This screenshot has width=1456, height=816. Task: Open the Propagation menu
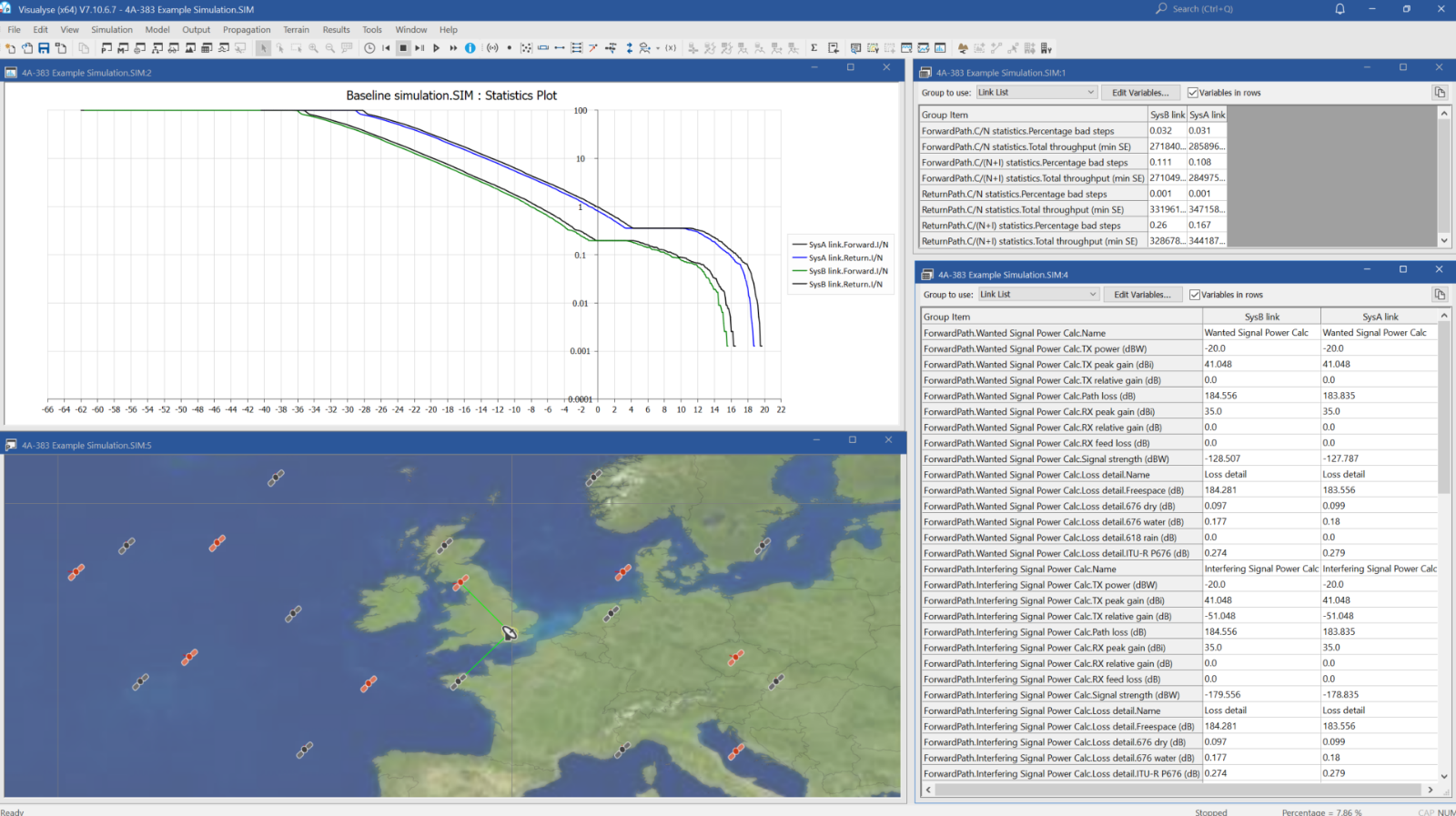247,30
